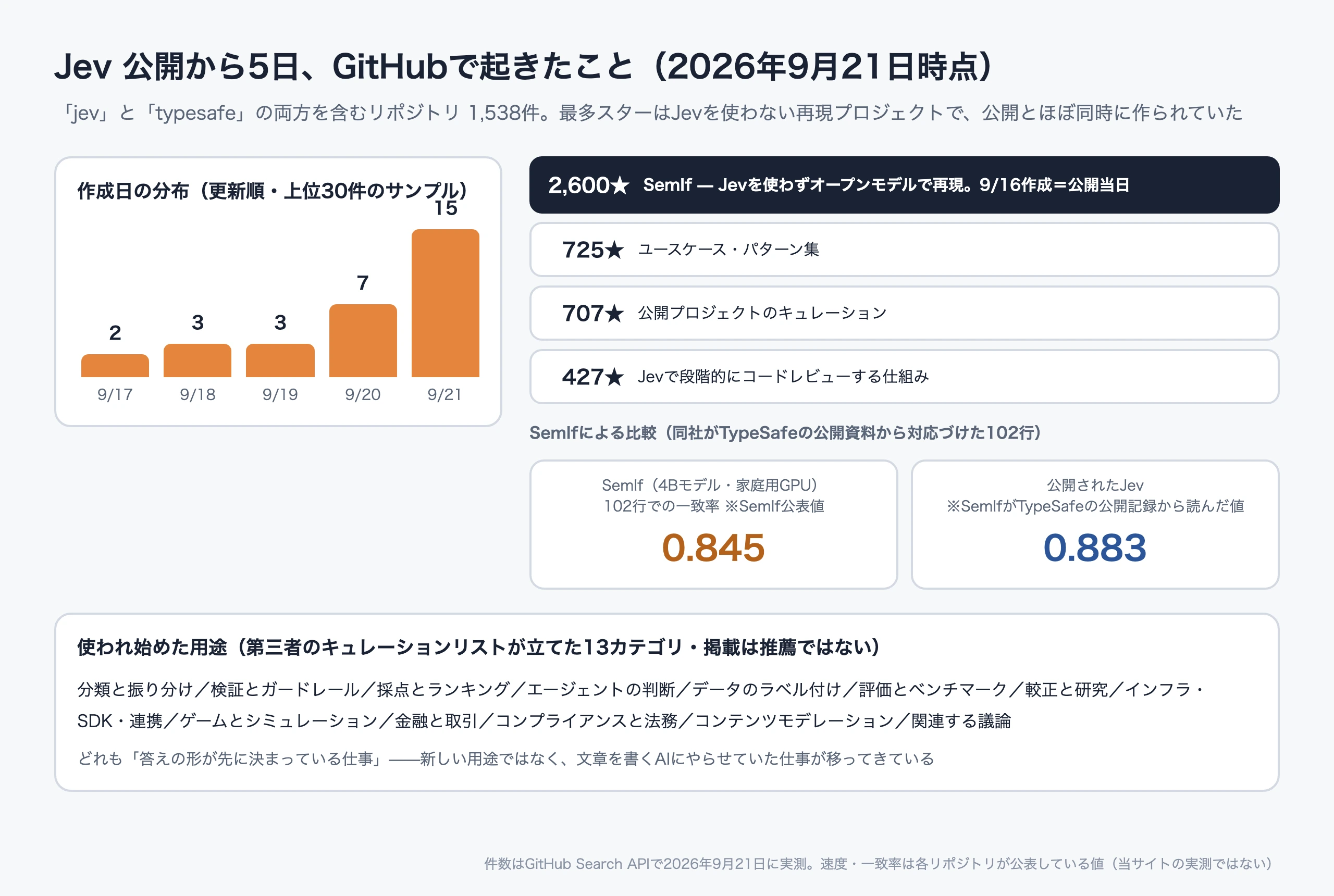The image size is (1334, 896).
Task: Click the 427★ star count
Action: tap(592, 377)
